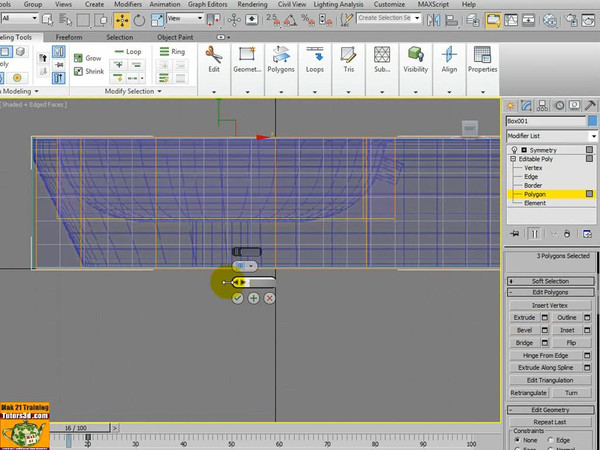This screenshot has height=450, width=600.
Task: Toggle Percent Snap in the toolbar
Action: (308, 20)
